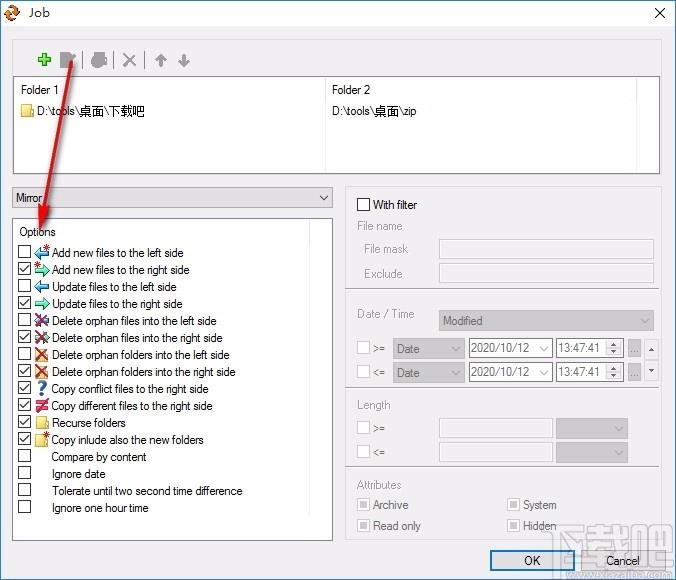Click the <= row time 13:47:41 spinner

click(613, 372)
